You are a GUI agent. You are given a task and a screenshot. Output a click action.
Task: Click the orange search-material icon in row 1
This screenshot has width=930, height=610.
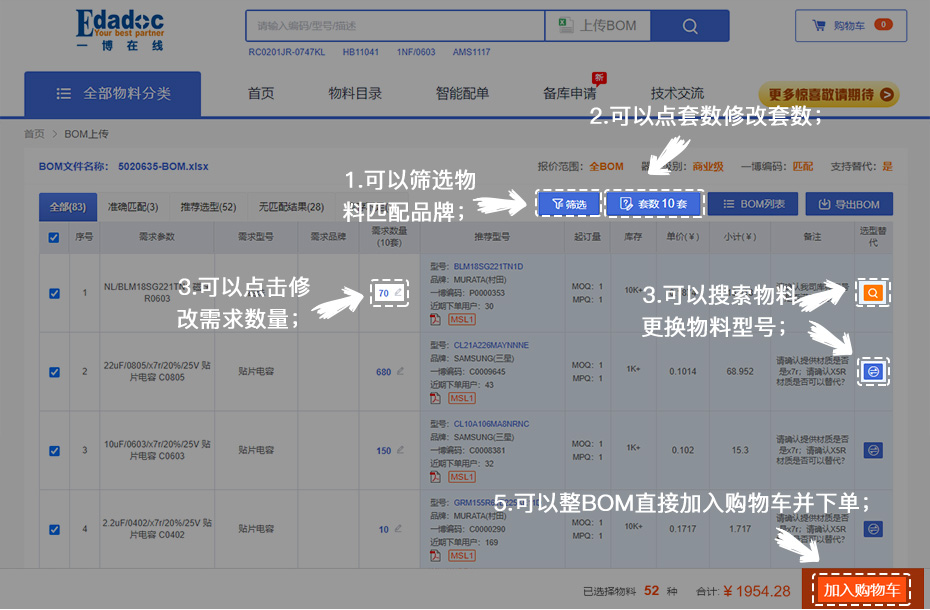[873, 293]
